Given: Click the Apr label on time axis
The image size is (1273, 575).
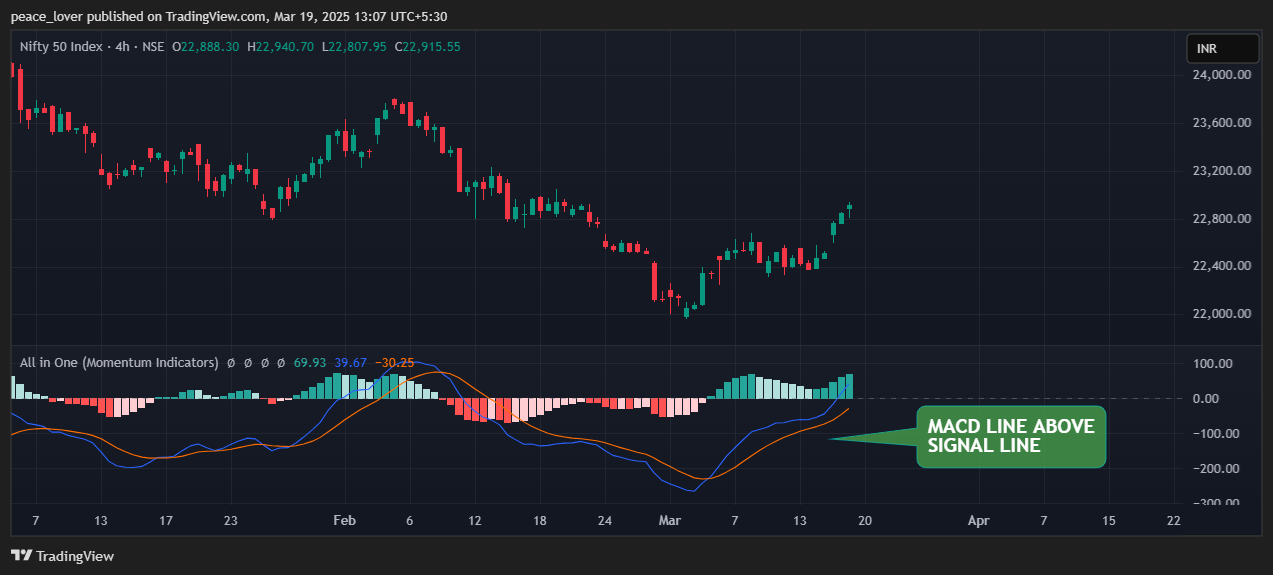Looking at the screenshot, I should [979, 521].
